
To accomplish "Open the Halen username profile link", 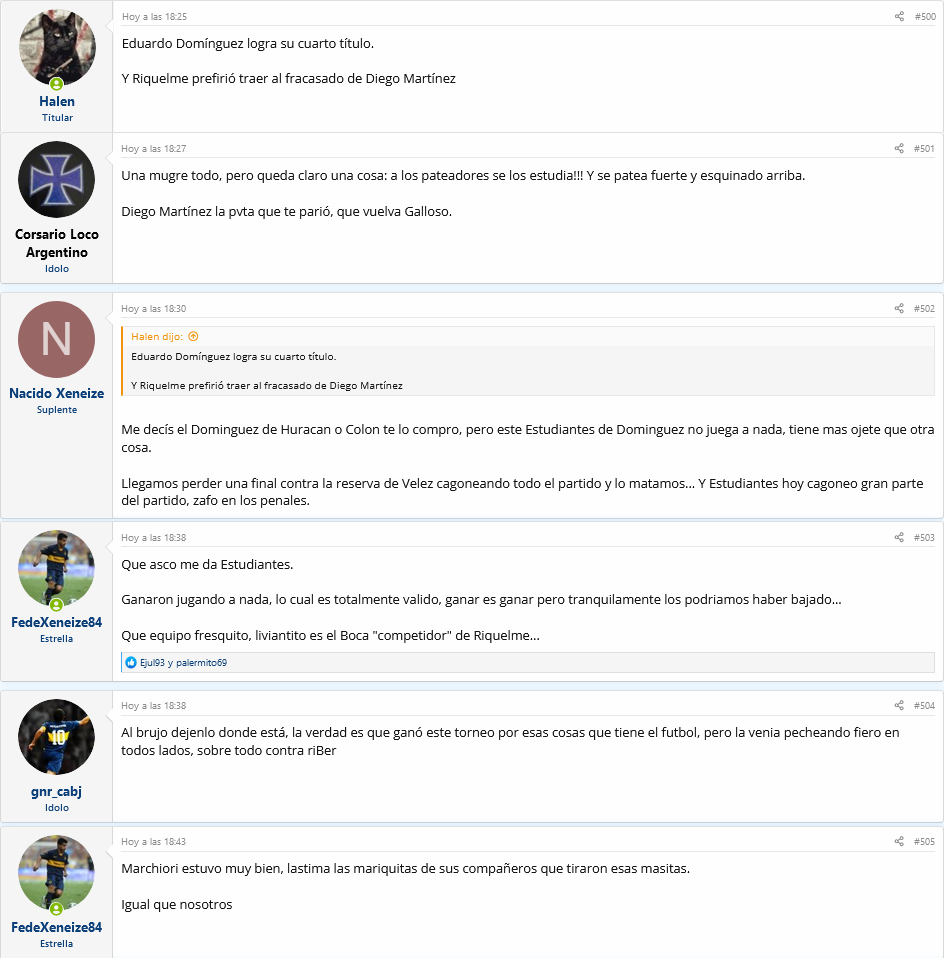I will click(x=57, y=101).
